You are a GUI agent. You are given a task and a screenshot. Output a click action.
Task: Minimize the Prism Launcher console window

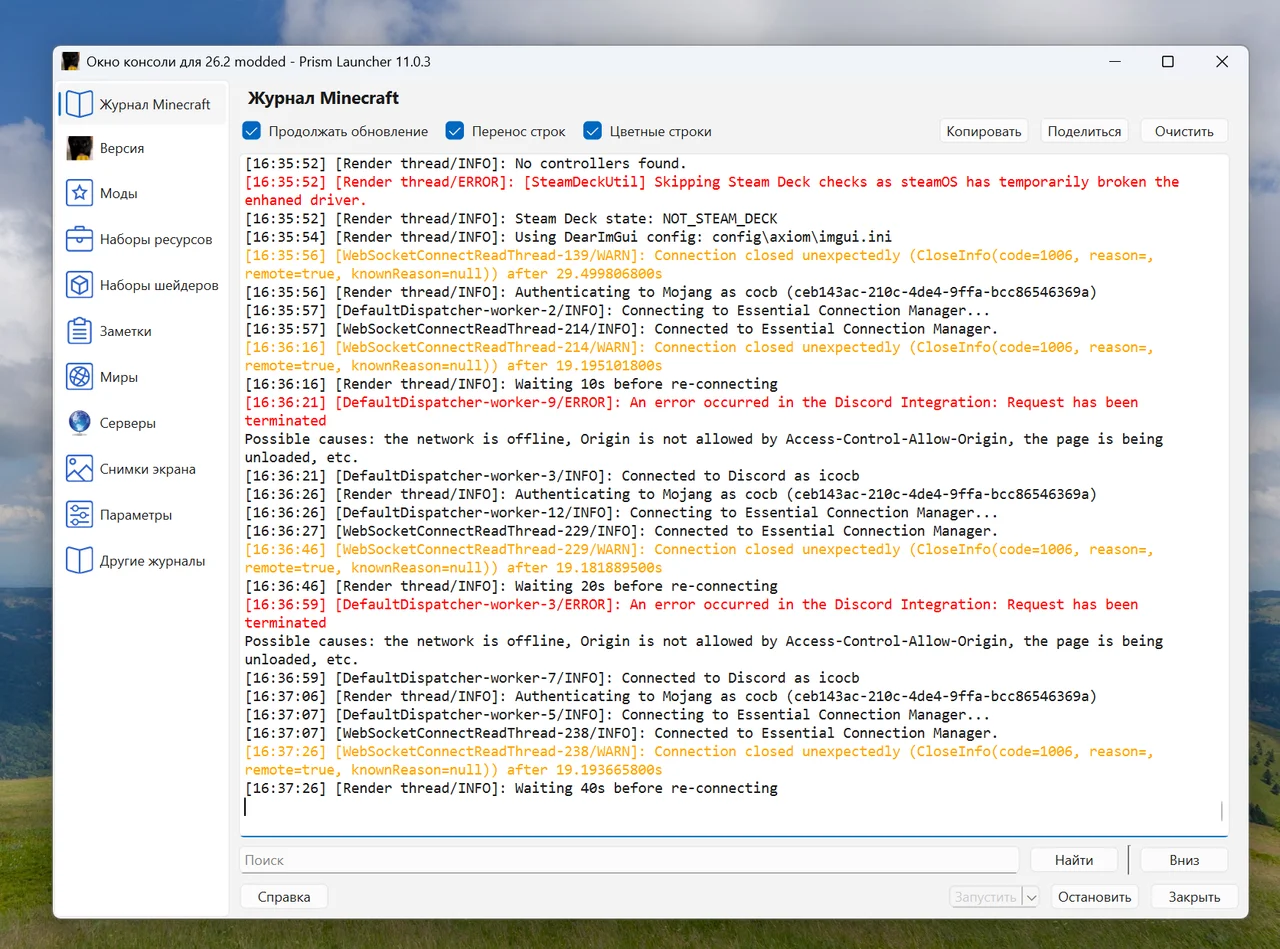click(x=1114, y=62)
